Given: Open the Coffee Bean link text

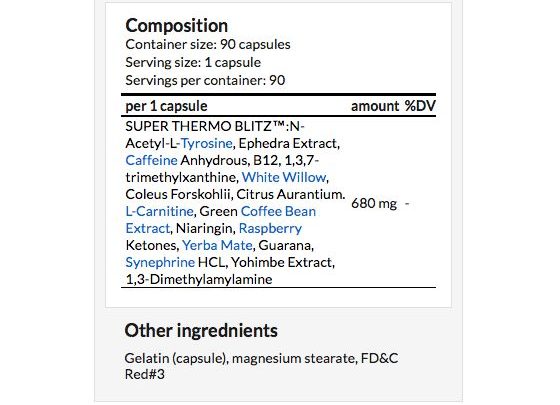Looking at the screenshot, I should pos(278,211).
